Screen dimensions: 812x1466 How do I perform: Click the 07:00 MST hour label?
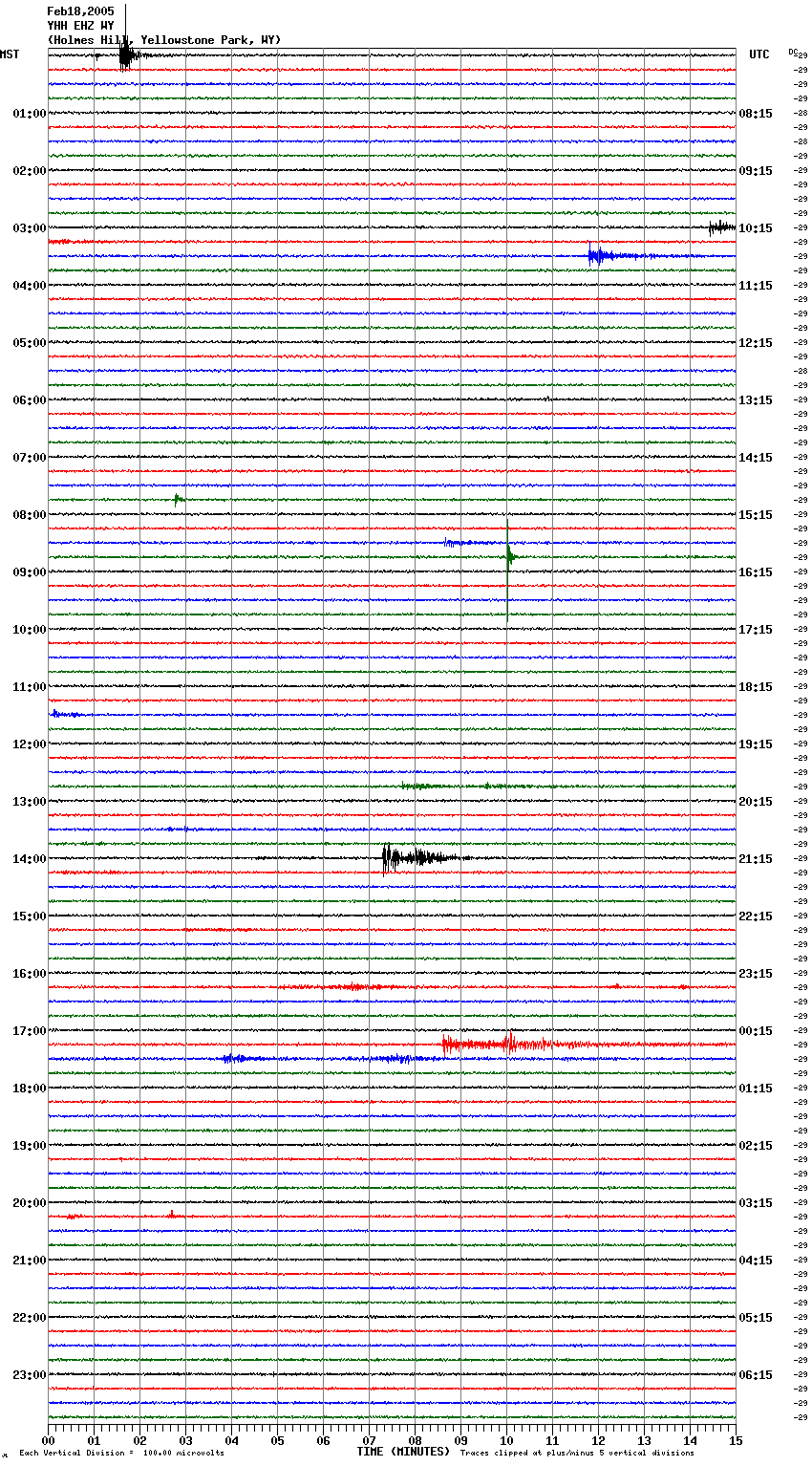click(29, 458)
